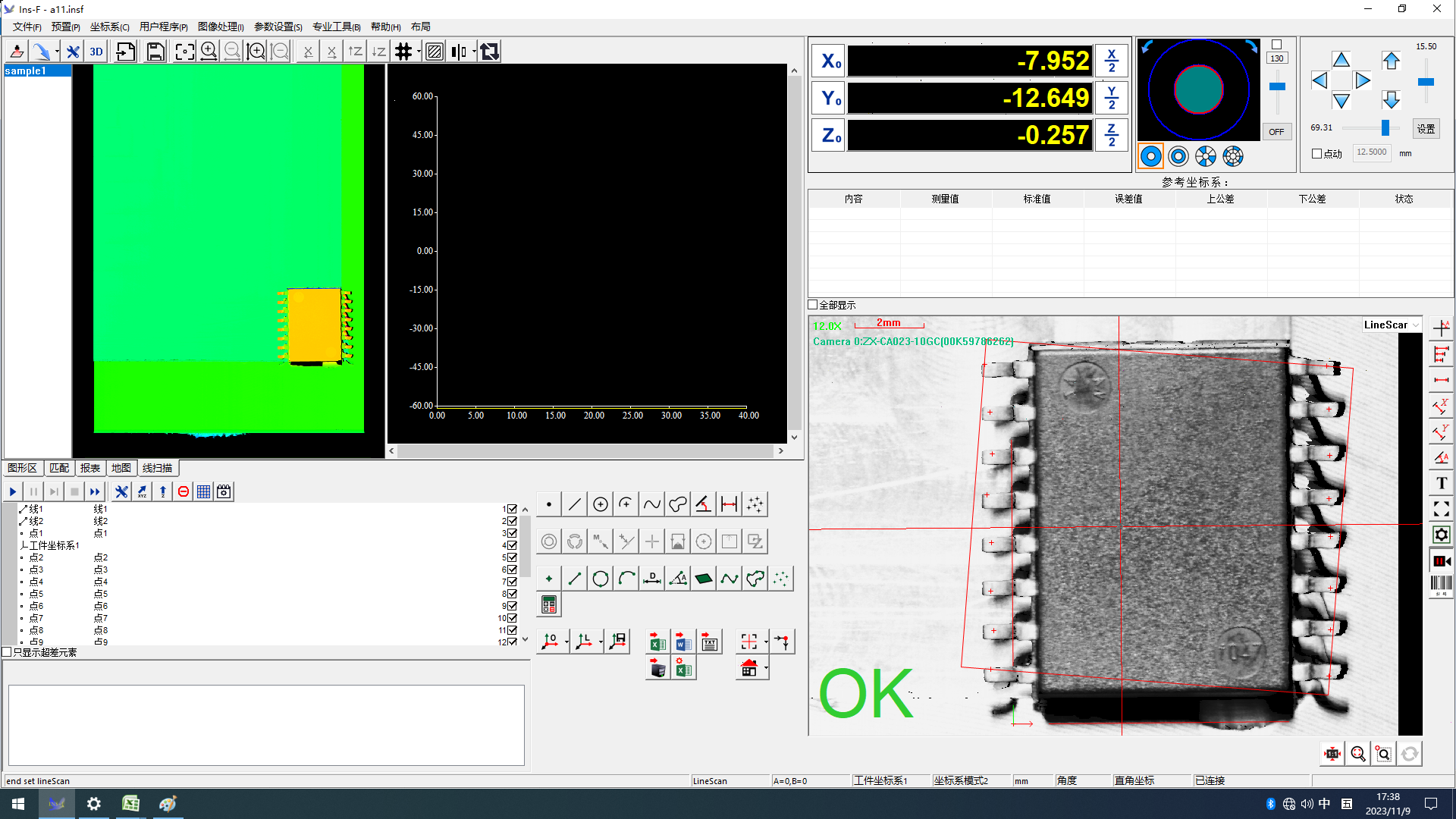
Task: Click the save floppy disk icon
Action: [x=155, y=52]
